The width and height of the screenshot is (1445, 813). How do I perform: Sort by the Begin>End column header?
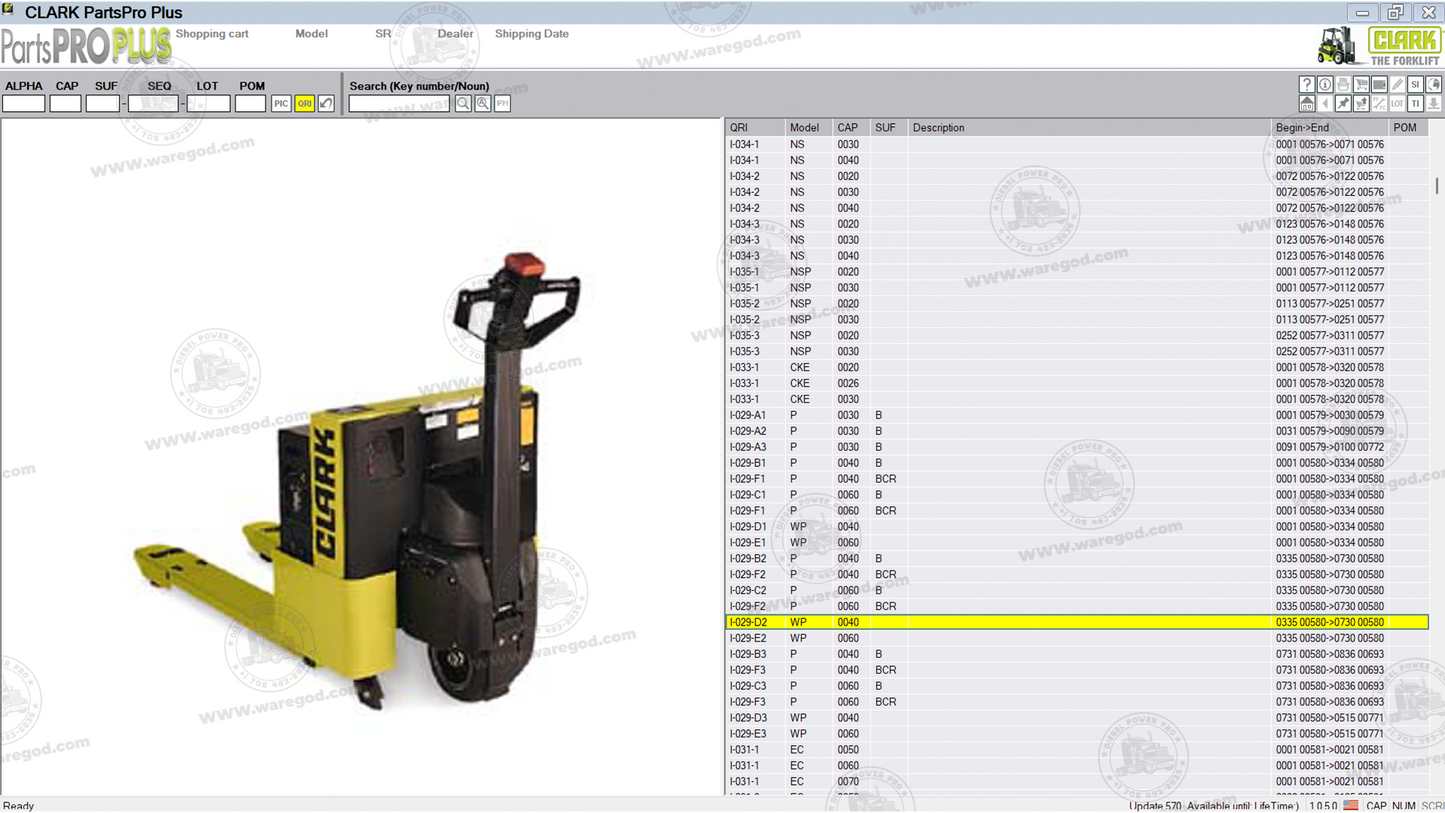tap(1329, 128)
